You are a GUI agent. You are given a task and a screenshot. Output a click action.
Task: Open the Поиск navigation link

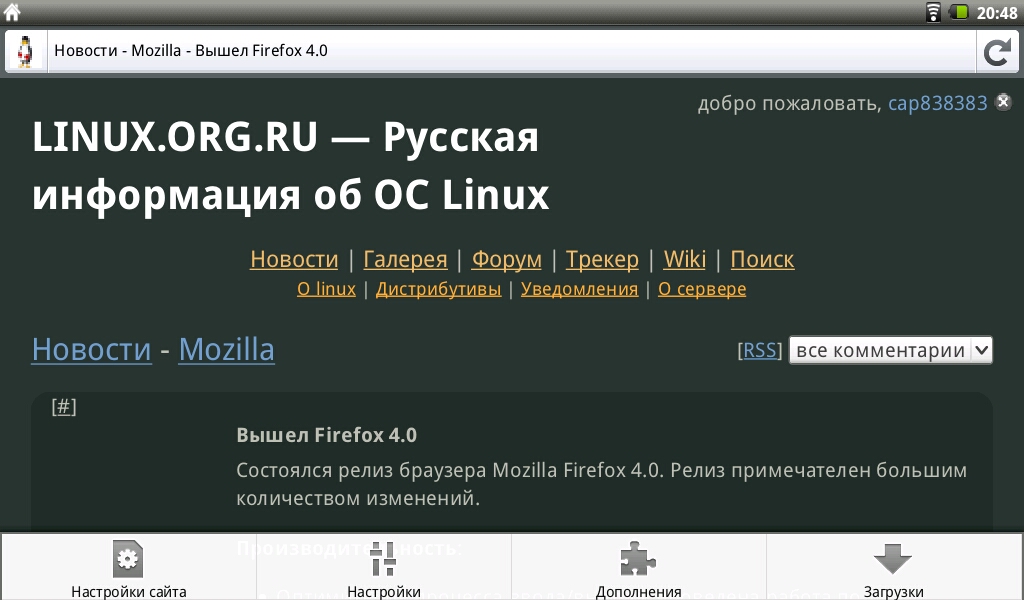pyautogui.click(x=762, y=259)
